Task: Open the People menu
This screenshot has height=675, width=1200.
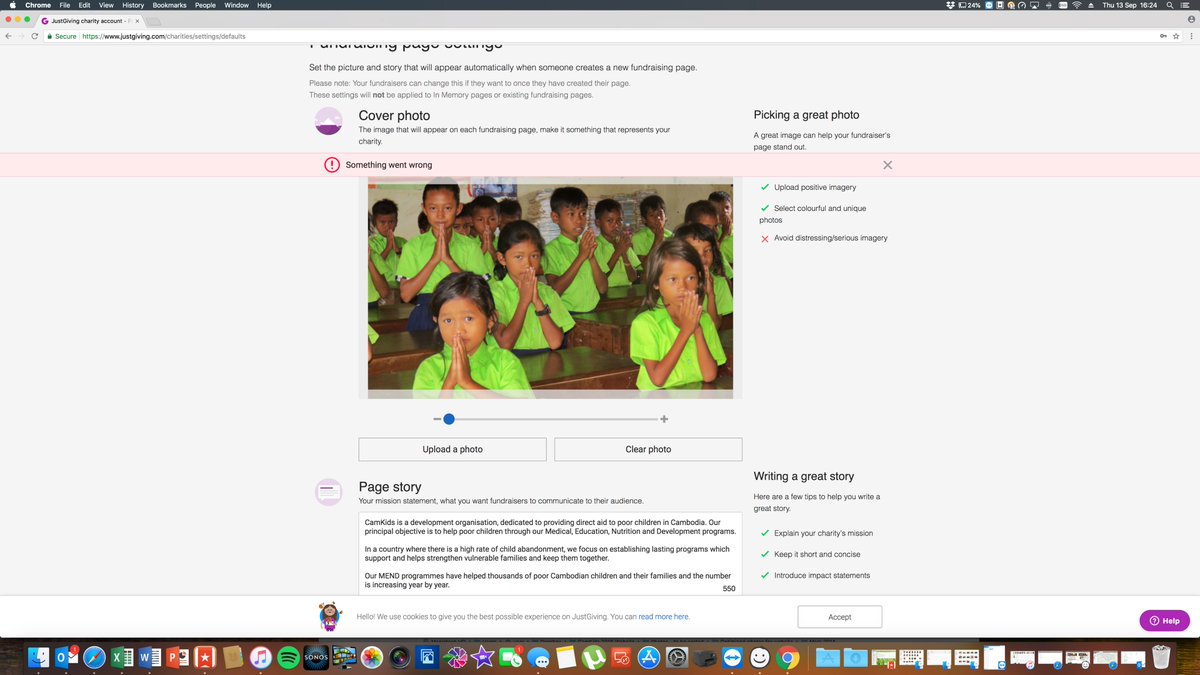Action: [x=205, y=5]
